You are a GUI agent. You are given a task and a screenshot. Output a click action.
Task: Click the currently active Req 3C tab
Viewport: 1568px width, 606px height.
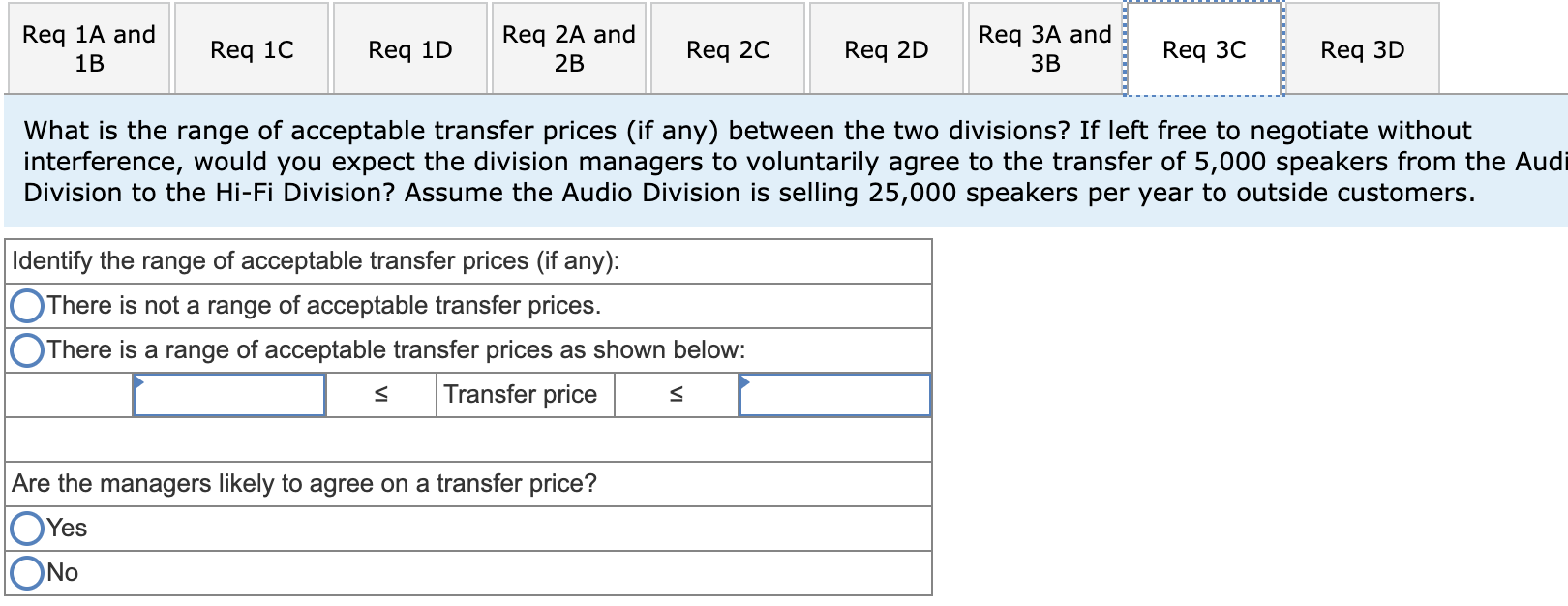click(1202, 46)
